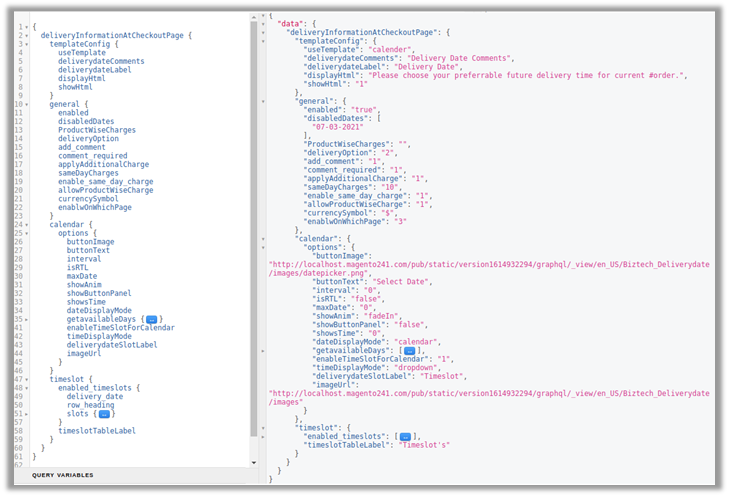729x497 pixels.
Task: Collapse the "data" object in response pane
Action: (262, 24)
